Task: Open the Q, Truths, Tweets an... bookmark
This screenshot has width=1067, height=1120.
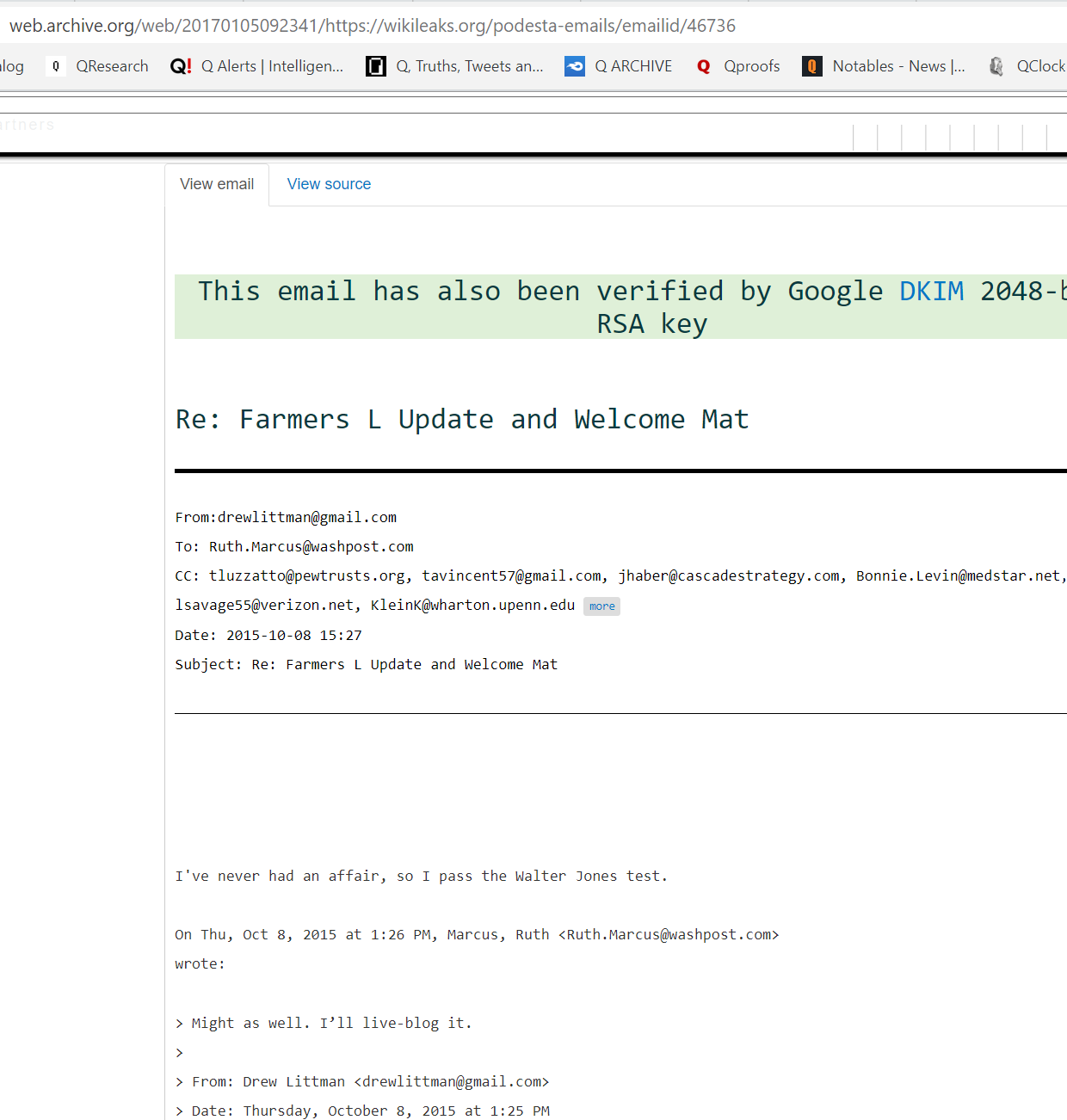Action: [x=454, y=66]
